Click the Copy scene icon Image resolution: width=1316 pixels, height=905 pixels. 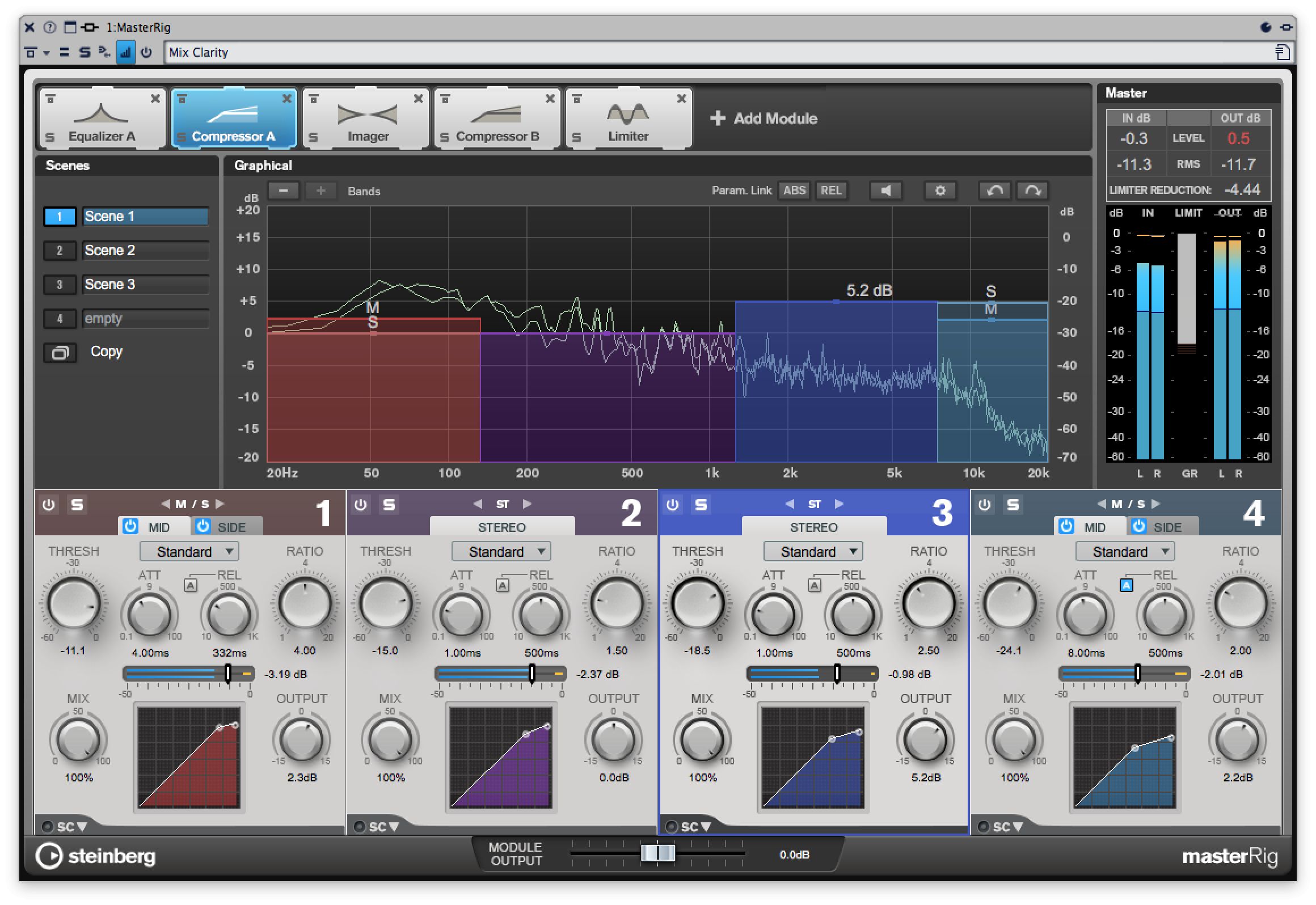click(x=60, y=352)
